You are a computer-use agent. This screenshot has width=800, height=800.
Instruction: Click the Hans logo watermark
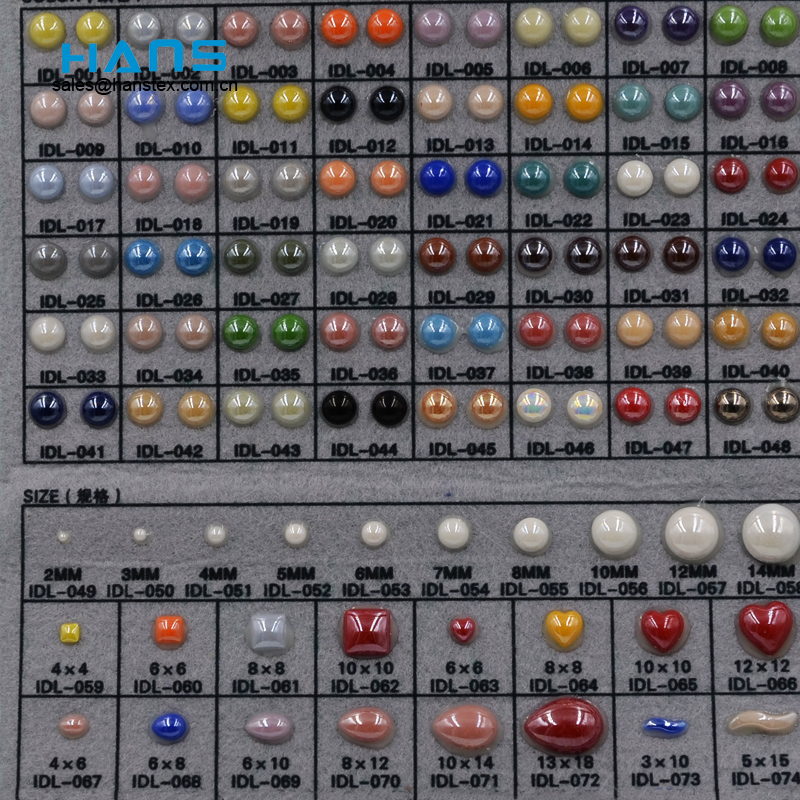[x=142, y=57]
